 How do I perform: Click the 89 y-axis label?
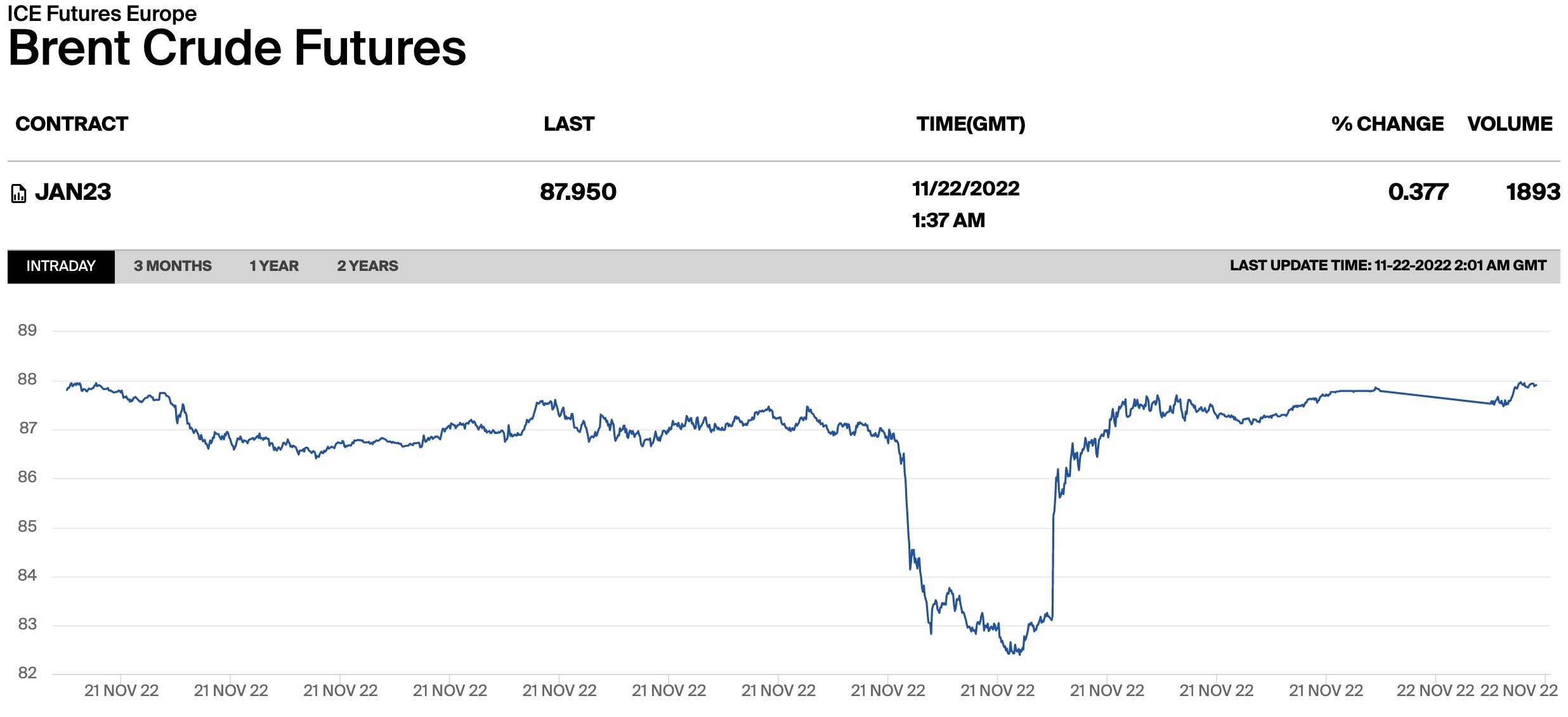point(27,331)
